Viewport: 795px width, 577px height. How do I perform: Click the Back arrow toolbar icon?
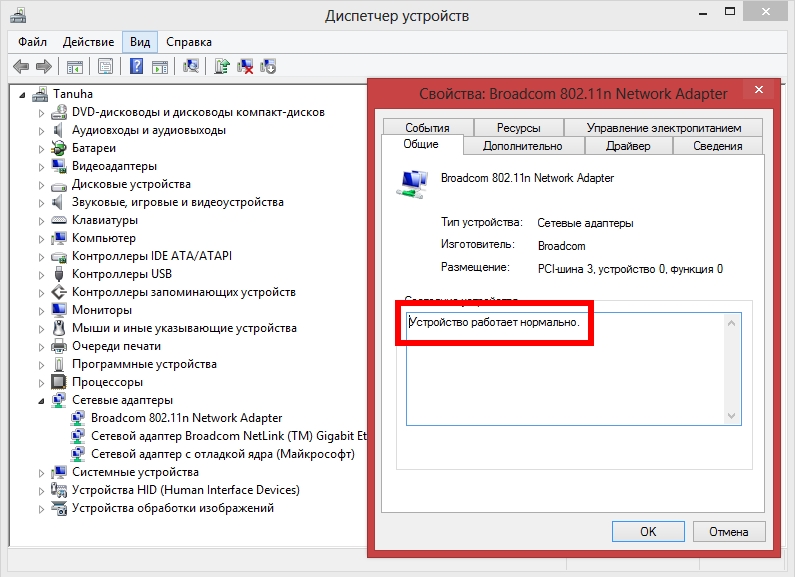click(x=20, y=67)
